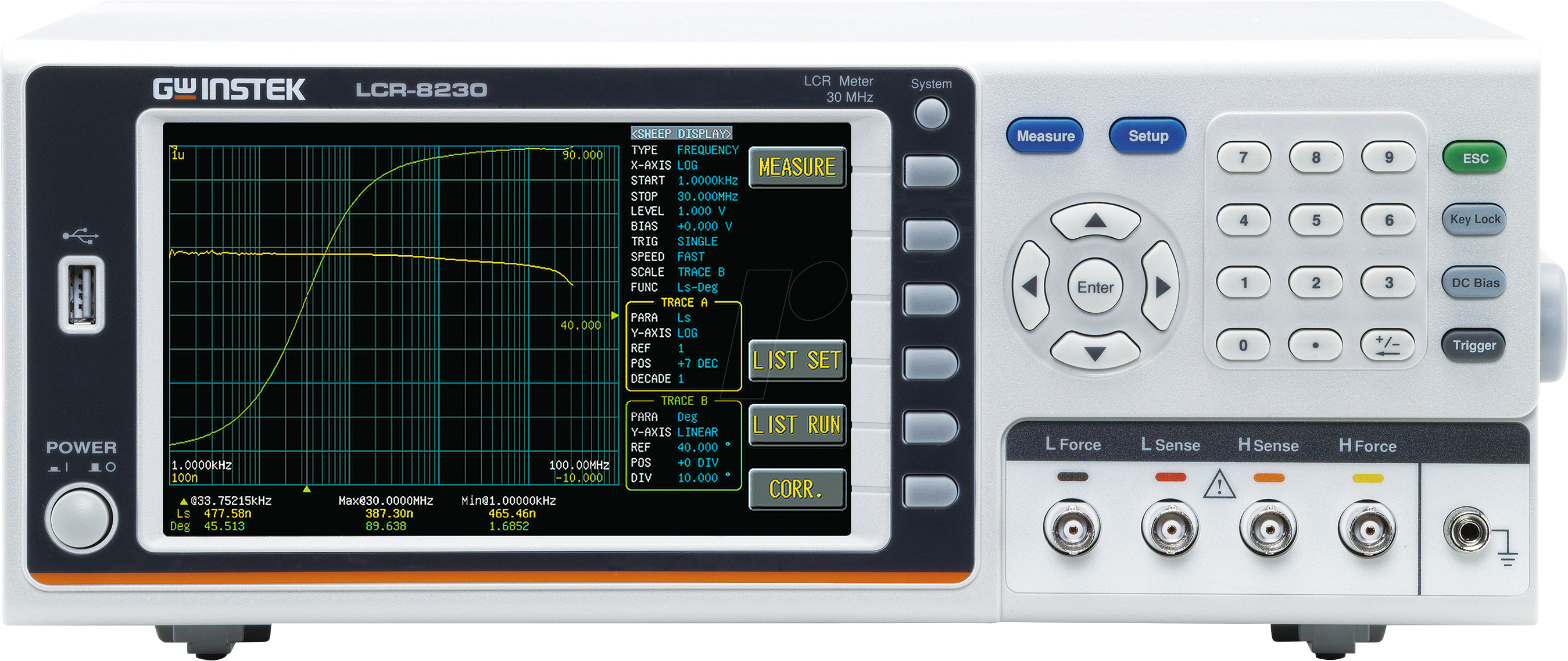Select X-AXIS value LOG
Image resolution: width=1568 pixels, height=661 pixels.
coord(687,165)
